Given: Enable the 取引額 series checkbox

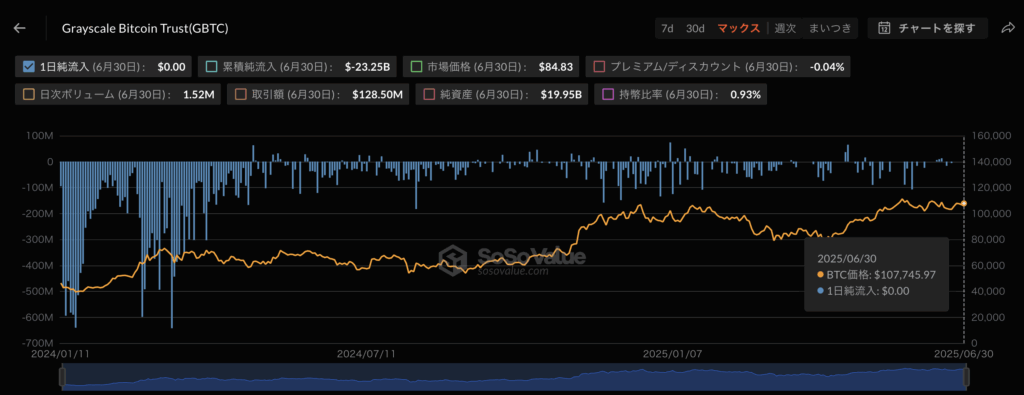Looking at the screenshot, I should point(240,95).
